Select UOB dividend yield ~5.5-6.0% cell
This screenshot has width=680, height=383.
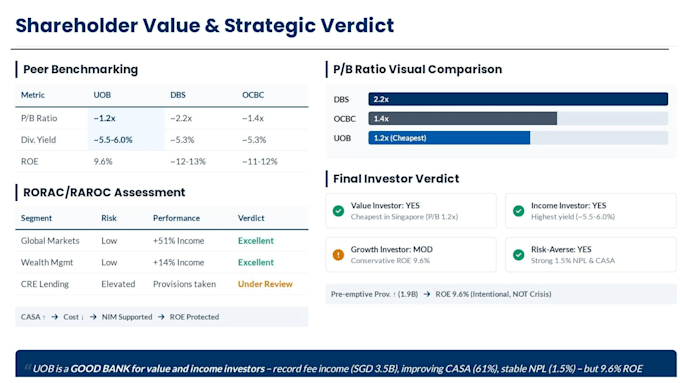(x=126, y=140)
